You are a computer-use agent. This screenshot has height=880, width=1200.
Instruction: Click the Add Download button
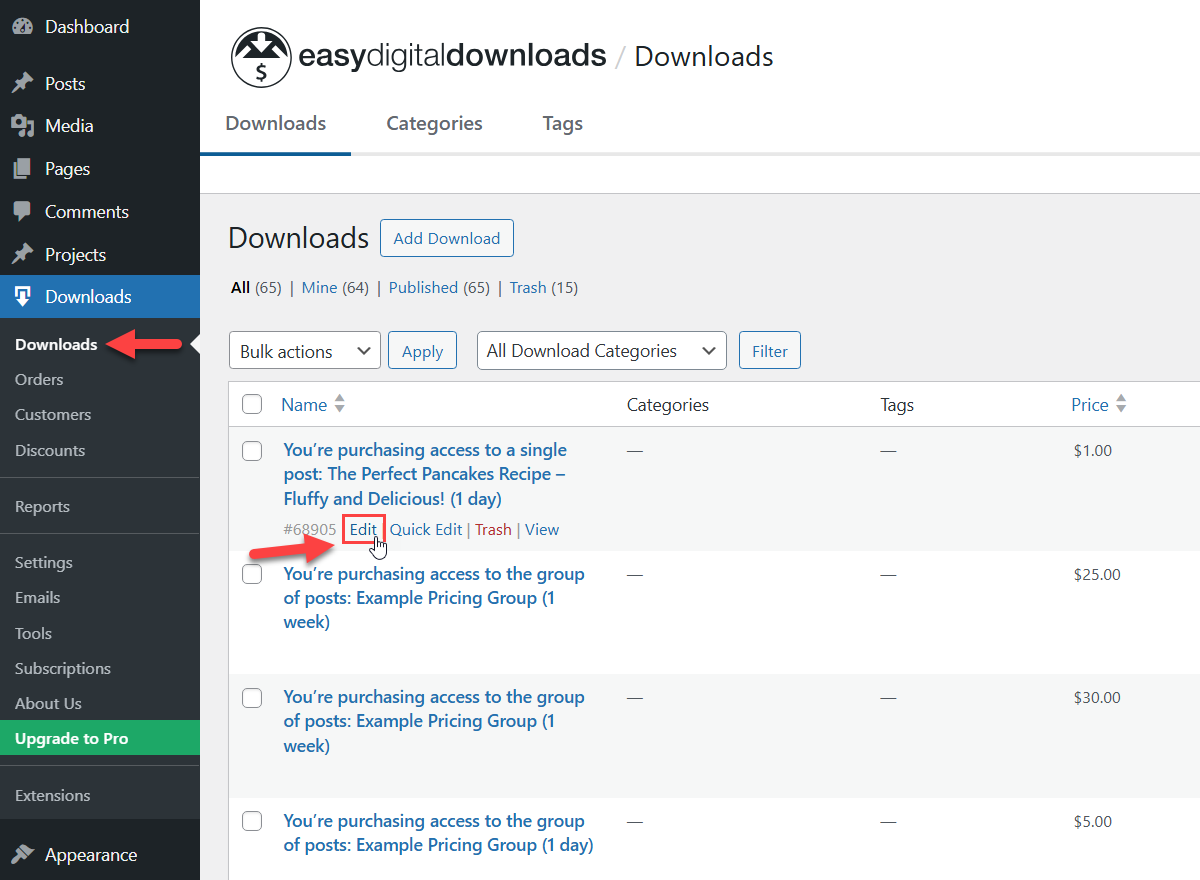(446, 238)
